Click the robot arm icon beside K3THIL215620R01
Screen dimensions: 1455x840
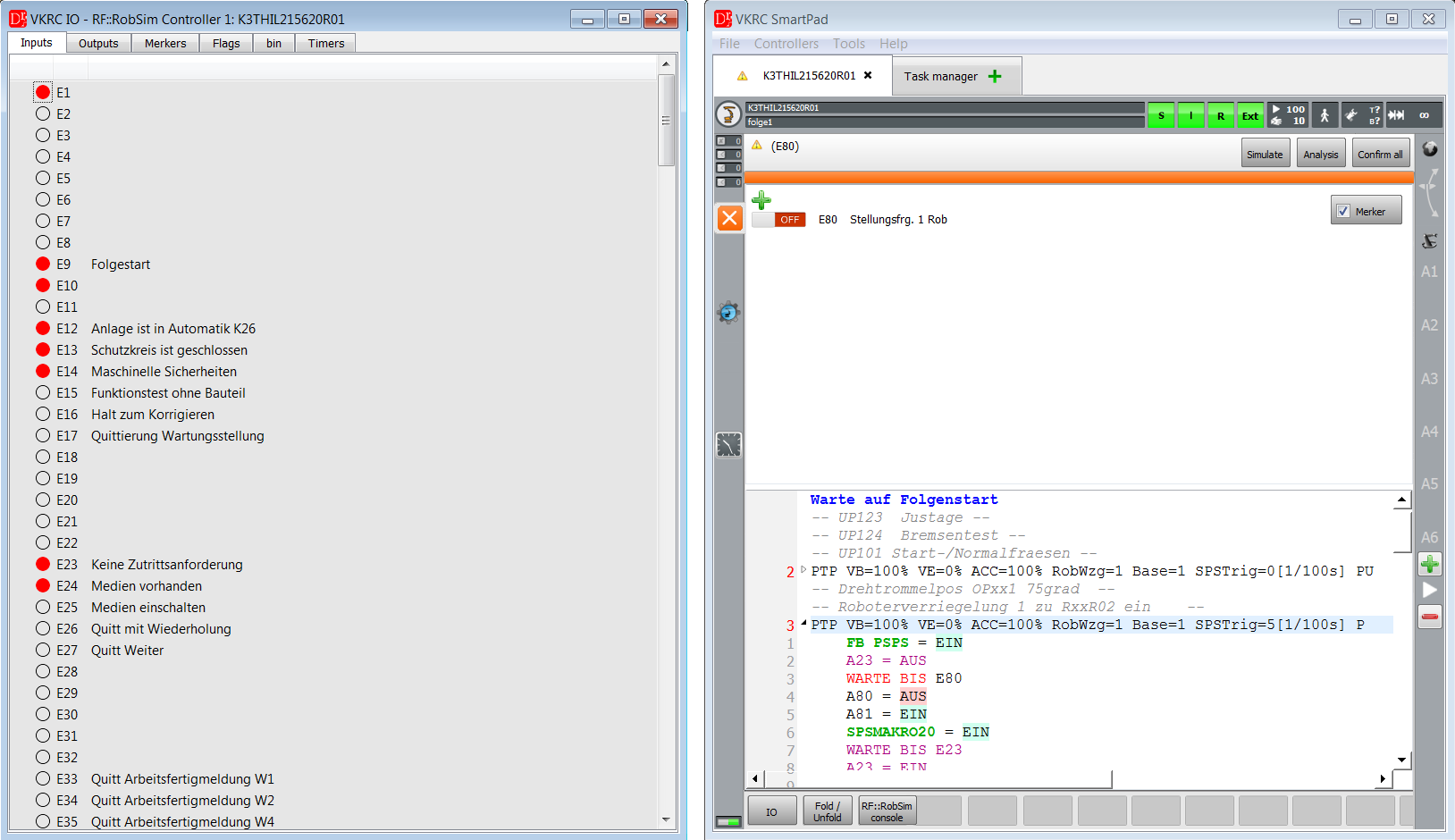pyautogui.click(x=729, y=114)
